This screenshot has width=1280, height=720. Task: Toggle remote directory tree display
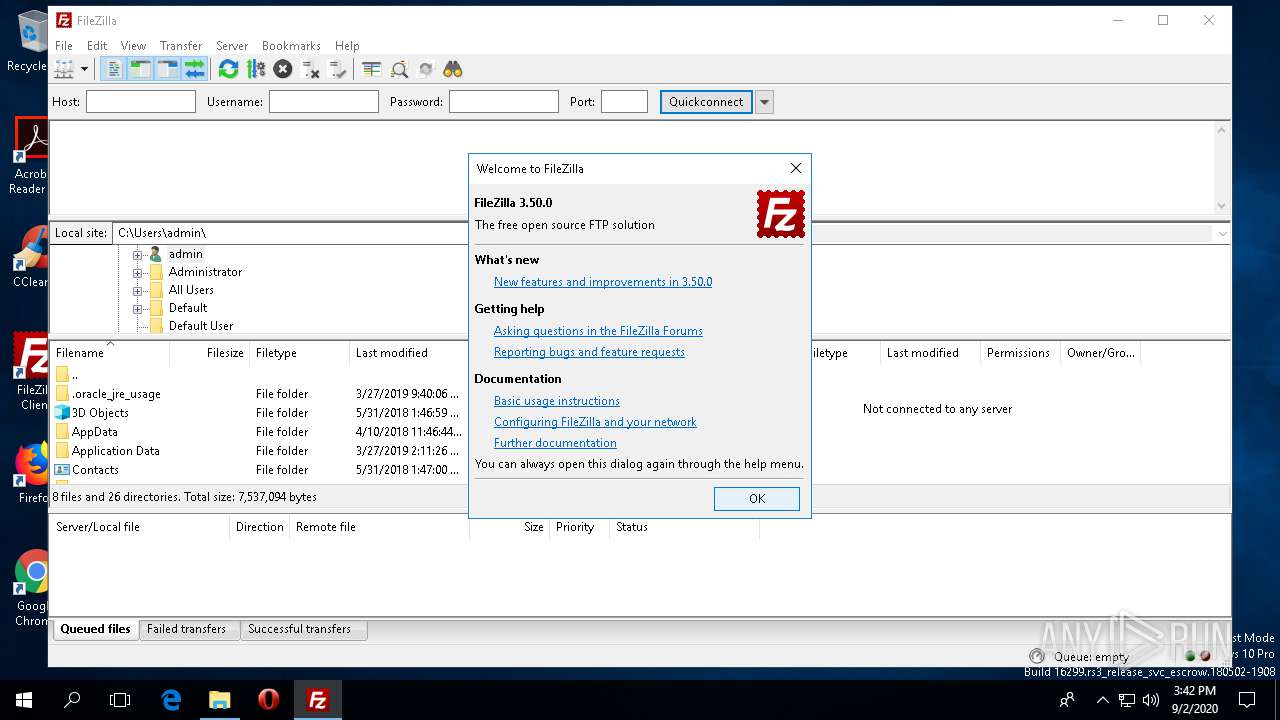click(x=167, y=69)
